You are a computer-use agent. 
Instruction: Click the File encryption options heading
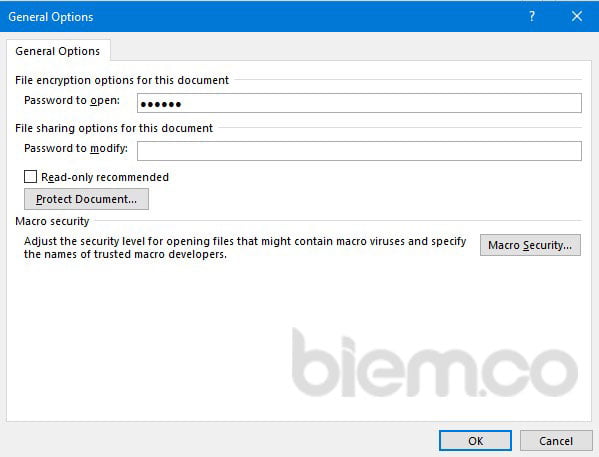(x=122, y=80)
